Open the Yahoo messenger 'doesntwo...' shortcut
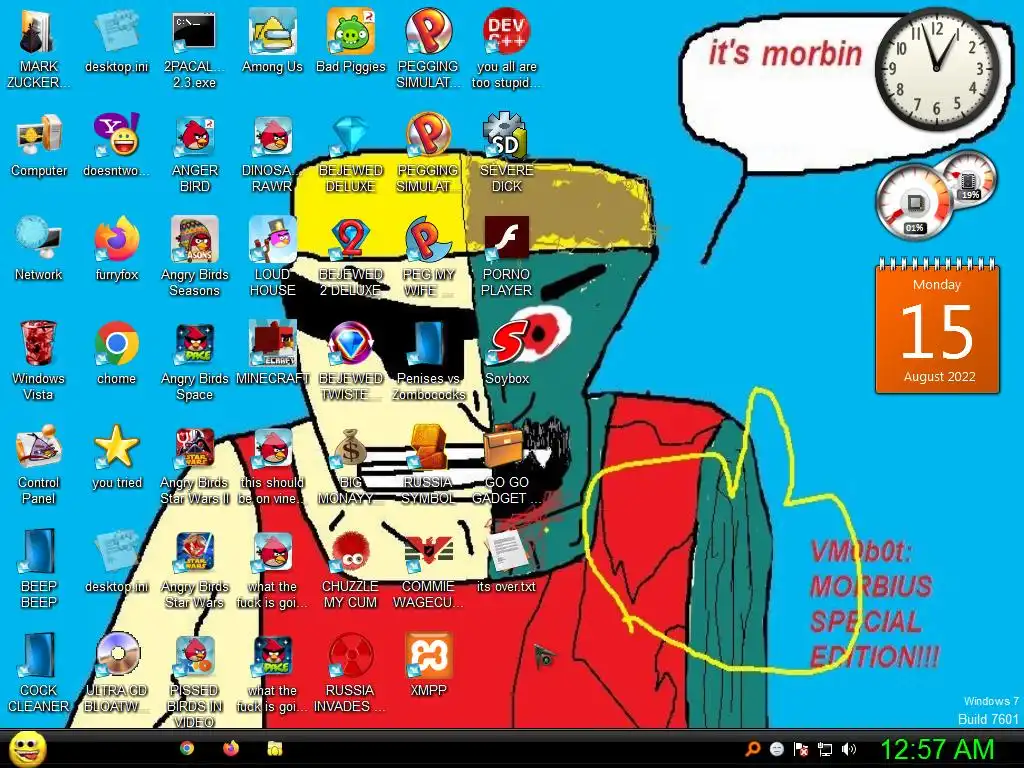Image resolution: width=1024 pixels, height=768 pixels. pyautogui.click(x=116, y=136)
